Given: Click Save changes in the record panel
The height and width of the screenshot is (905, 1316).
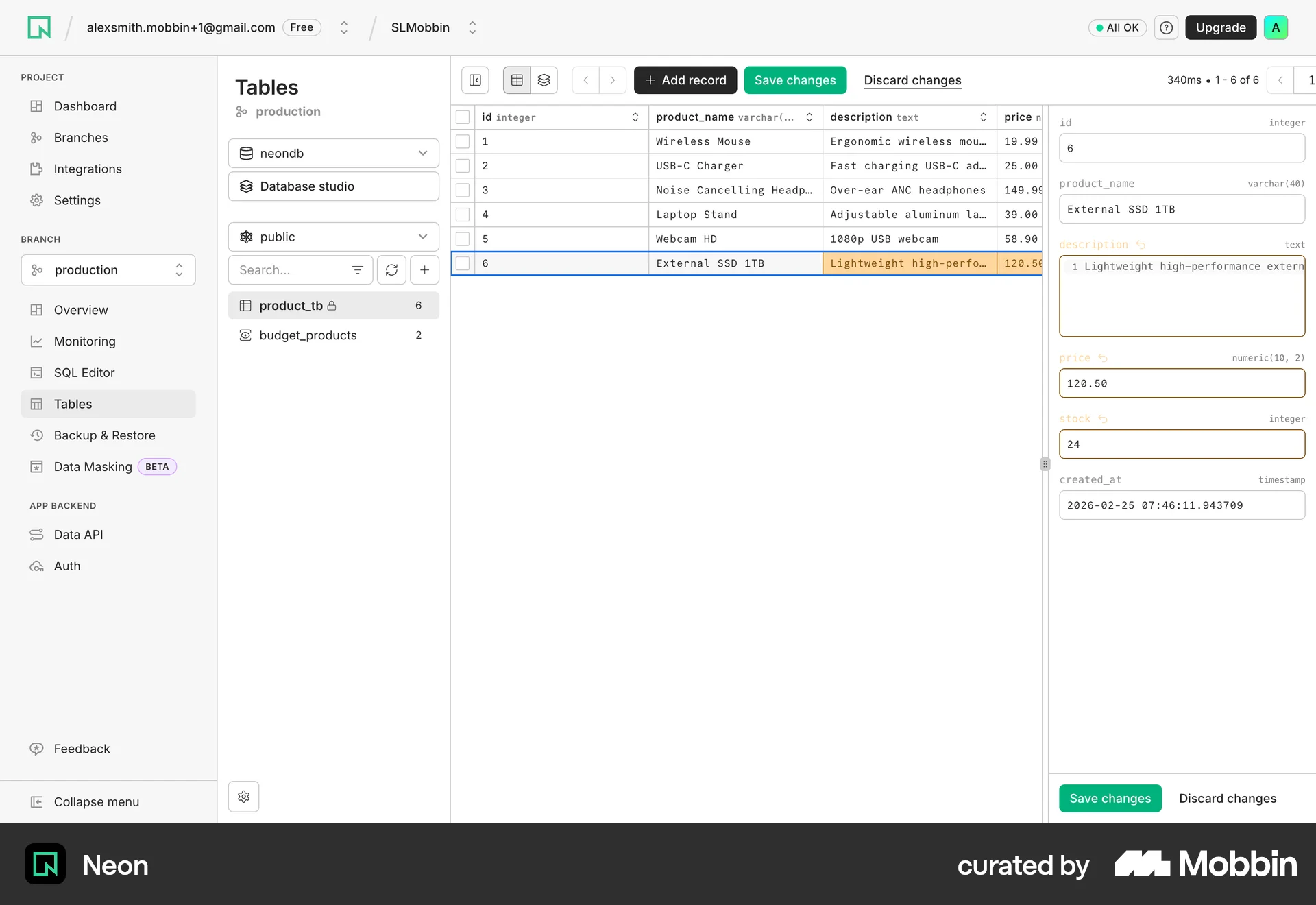Looking at the screenshot, I should pos(1110,799).
